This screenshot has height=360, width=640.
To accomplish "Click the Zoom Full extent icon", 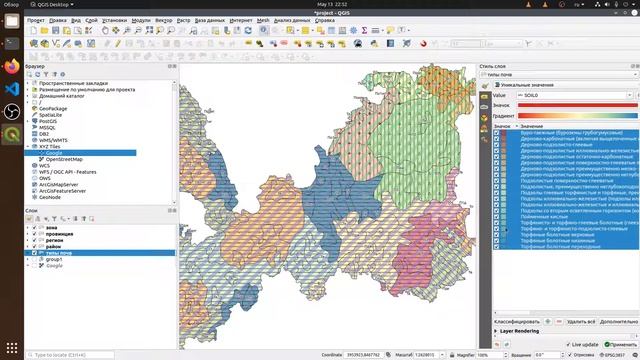I will pyautogui.click(x=149, y=31).
